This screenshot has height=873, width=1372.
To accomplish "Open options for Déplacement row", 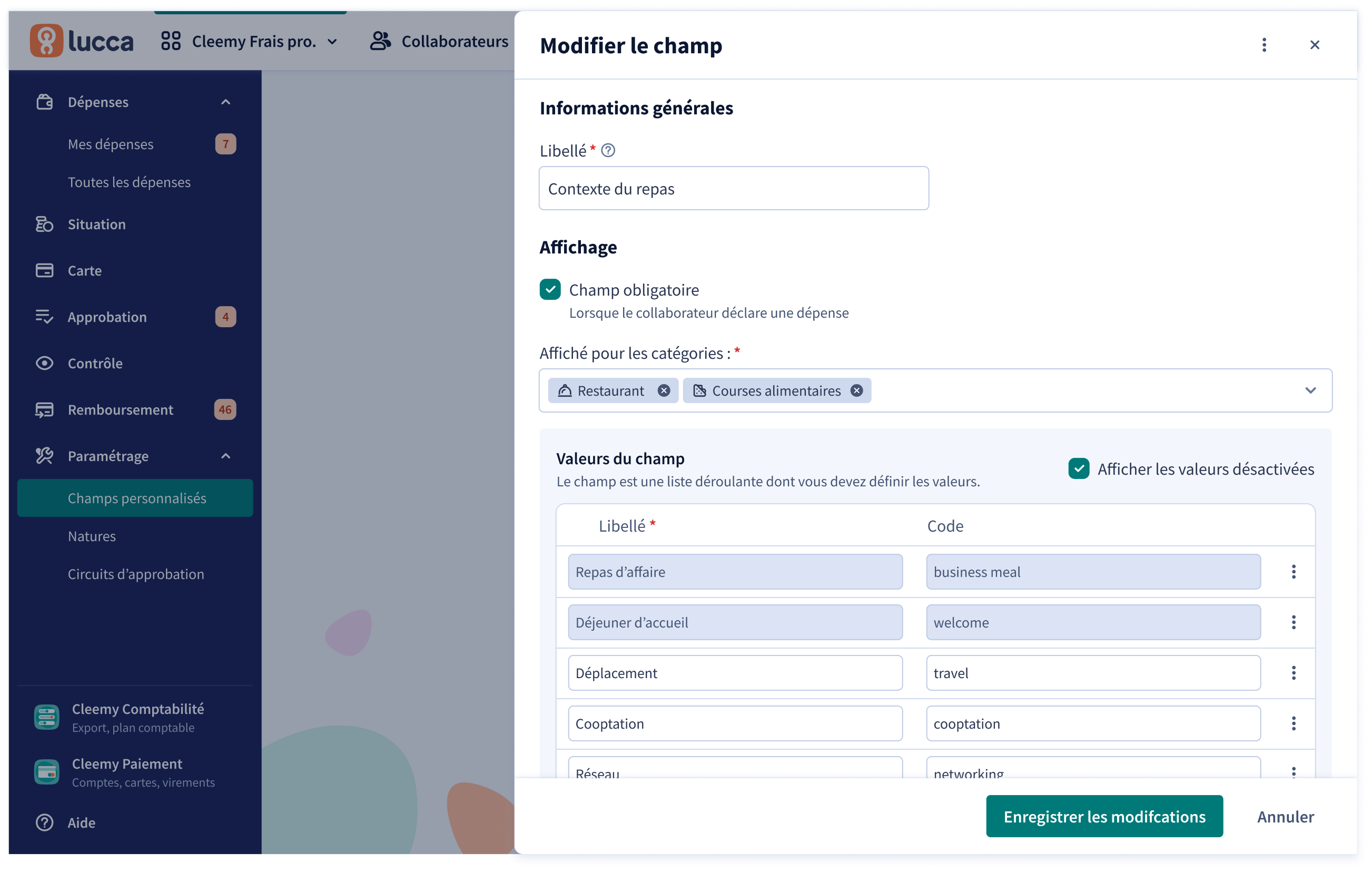I will 1294,673.
